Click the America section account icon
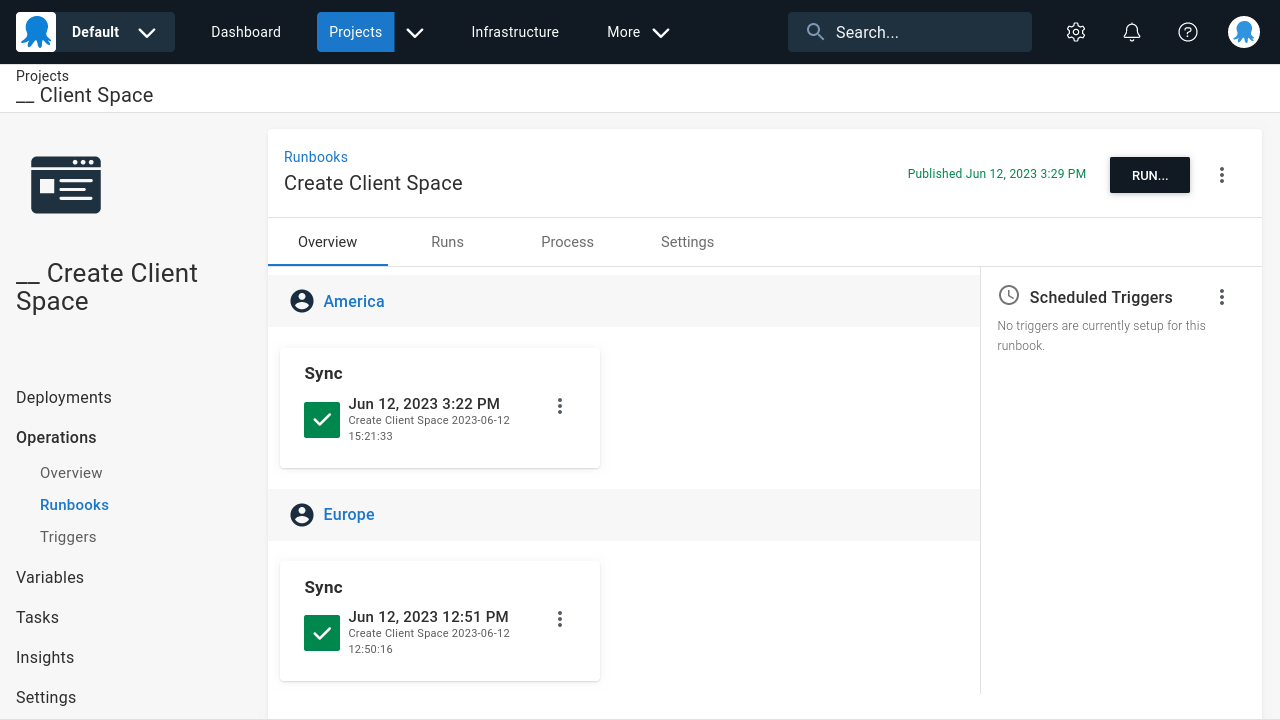Screen dimensions: 1280x720 [x=302, y=300]
